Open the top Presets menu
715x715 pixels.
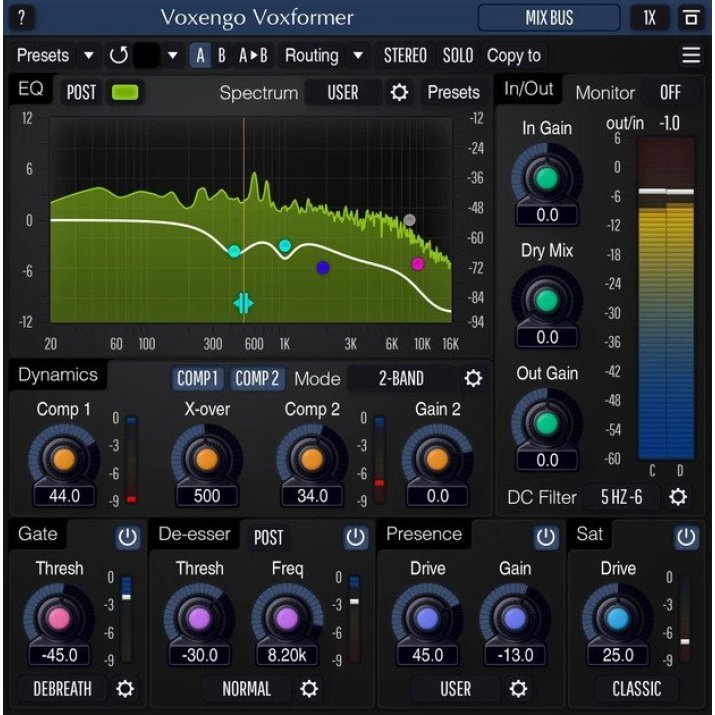pos(43,56)
